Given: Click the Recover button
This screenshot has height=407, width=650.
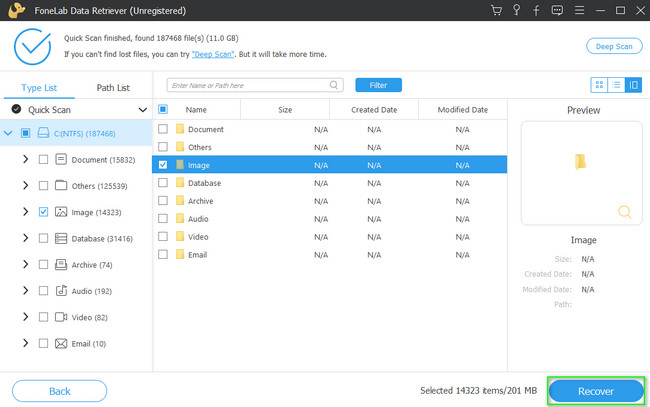Looking at the screenshot, I should click(x=596, y=391).
